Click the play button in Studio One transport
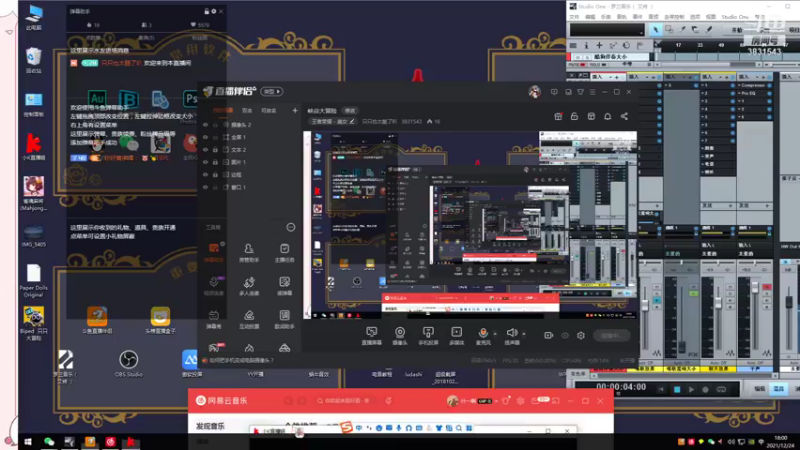 [691, 389]
